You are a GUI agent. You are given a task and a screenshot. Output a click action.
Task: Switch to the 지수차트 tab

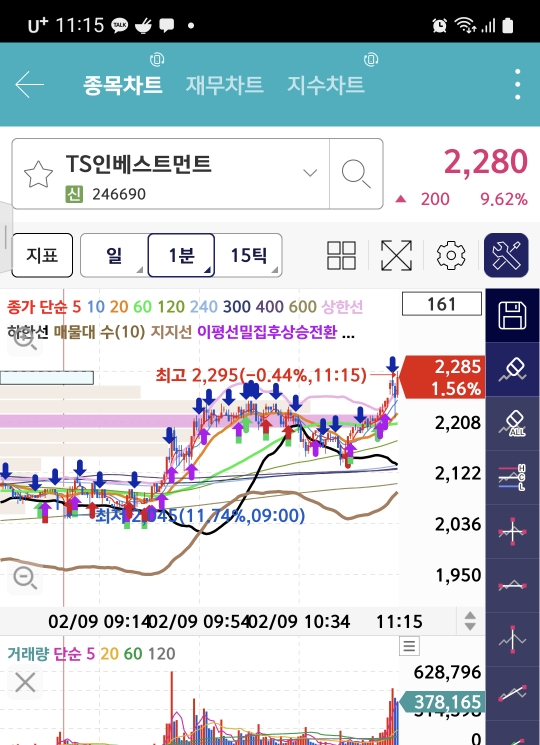(326, 85)
